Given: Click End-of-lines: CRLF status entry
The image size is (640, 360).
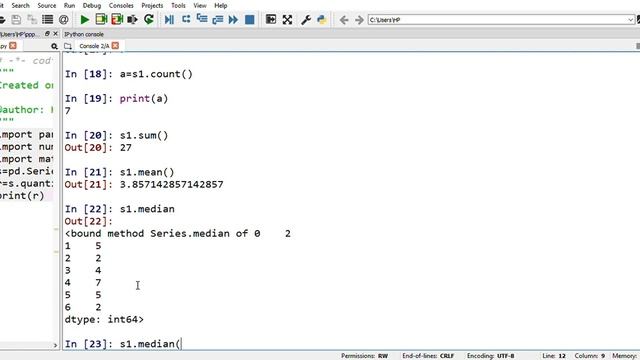Looking at the screenshot, I should tap(428, 356).
